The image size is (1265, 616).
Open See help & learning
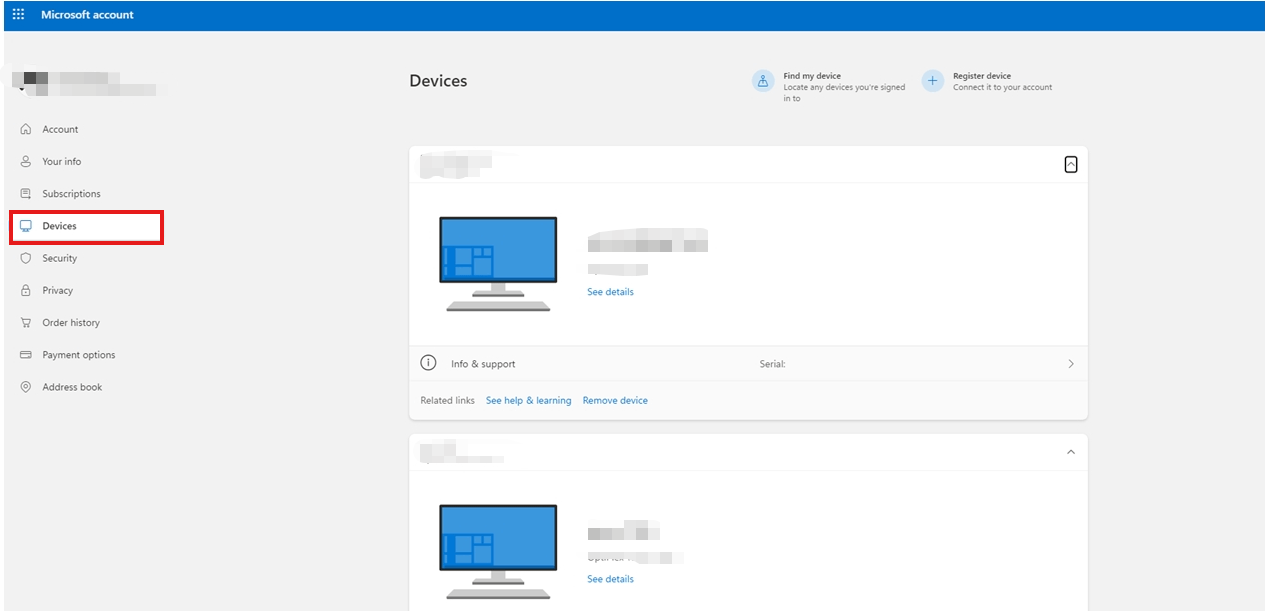pyautogui.click(x=528, y=400)
